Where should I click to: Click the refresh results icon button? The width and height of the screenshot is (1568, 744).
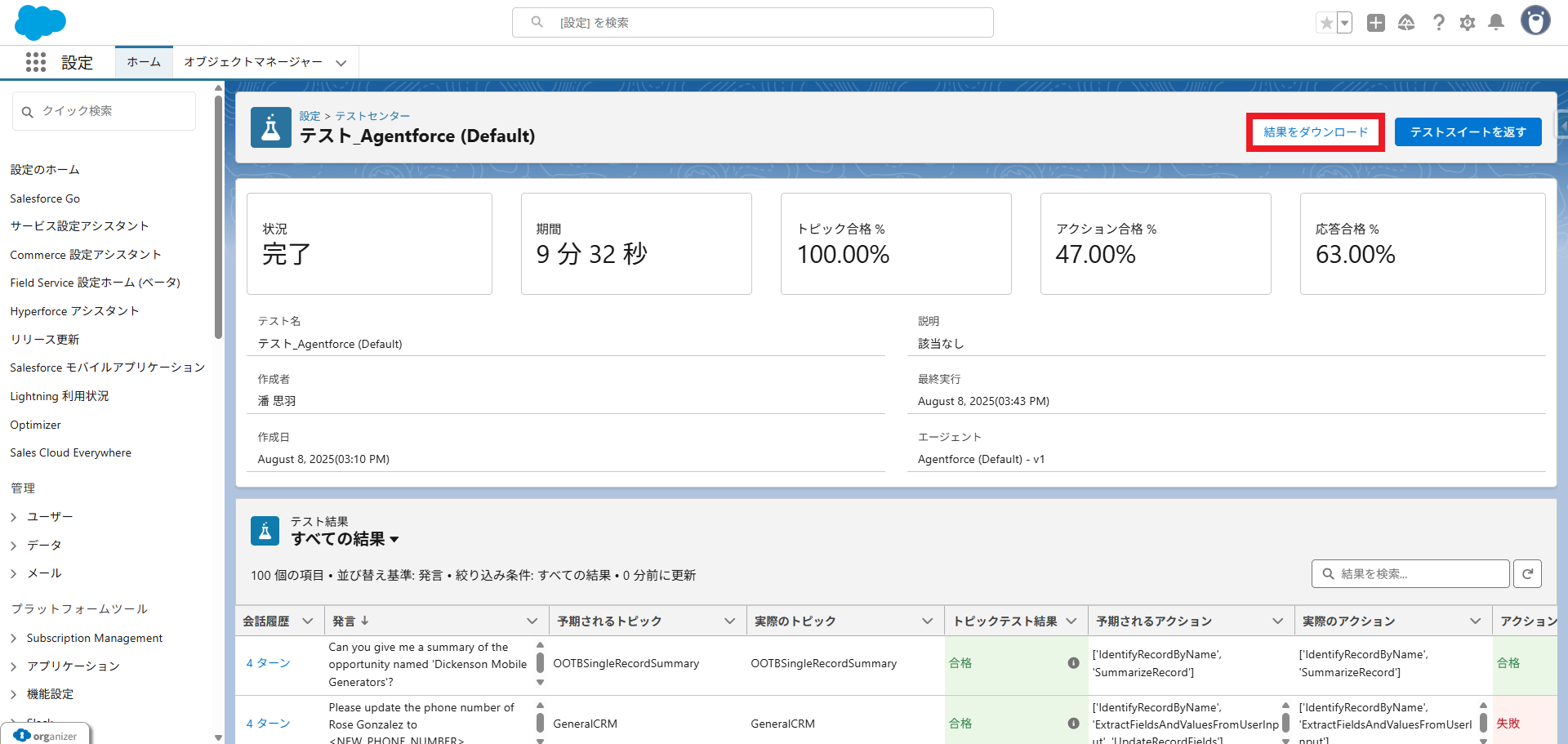click(x=1527, y=574)
